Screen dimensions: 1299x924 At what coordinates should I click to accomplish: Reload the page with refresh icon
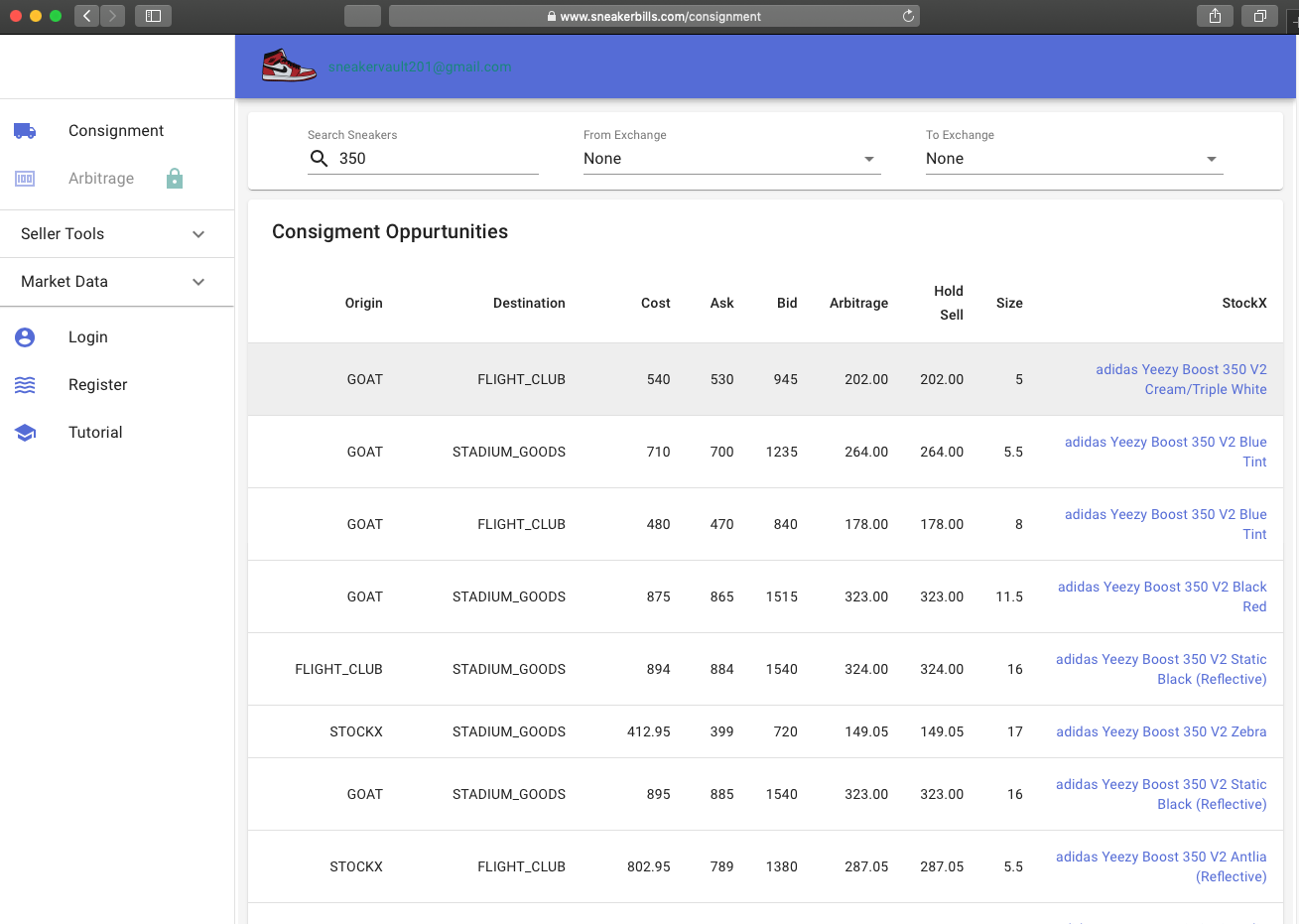[907, 16]
